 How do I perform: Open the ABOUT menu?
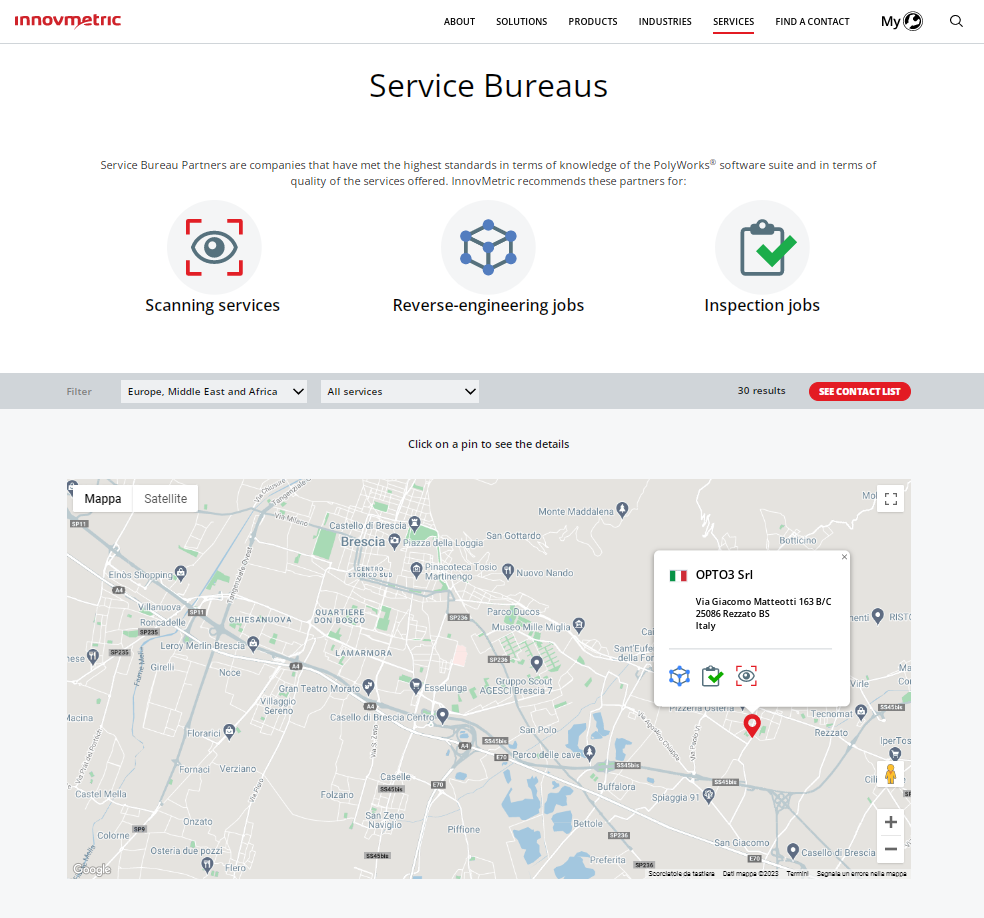click(459, 21)
